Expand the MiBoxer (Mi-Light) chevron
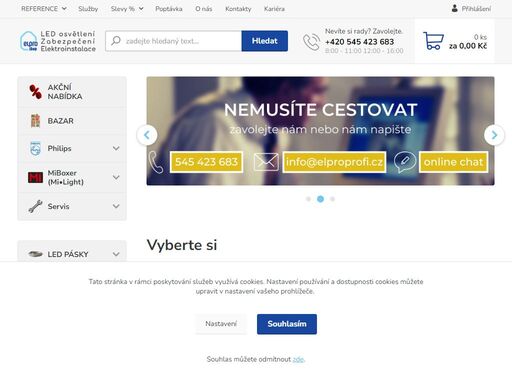The width and height of the screenshot is (512, 384). pos(116,177)
